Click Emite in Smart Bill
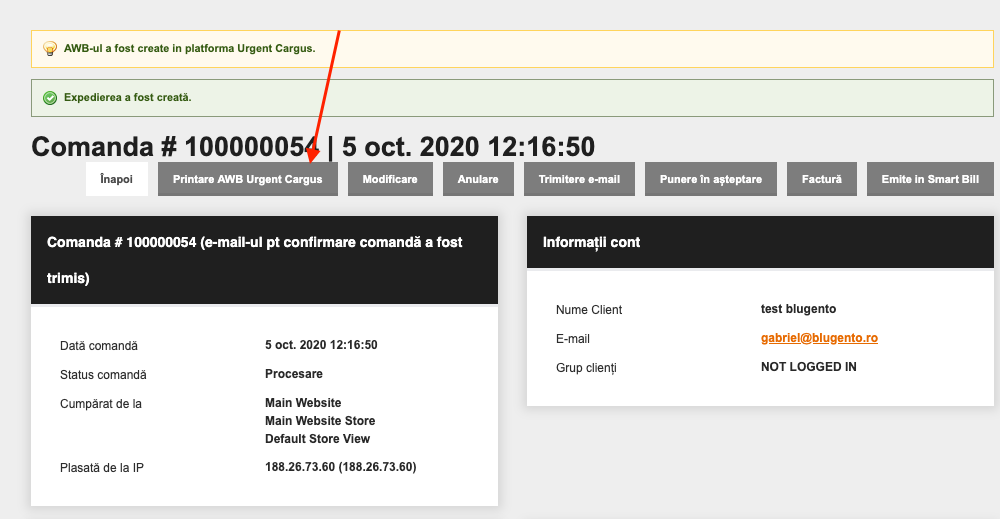Viewport: 1000px width, 519px height. point(930,179)
